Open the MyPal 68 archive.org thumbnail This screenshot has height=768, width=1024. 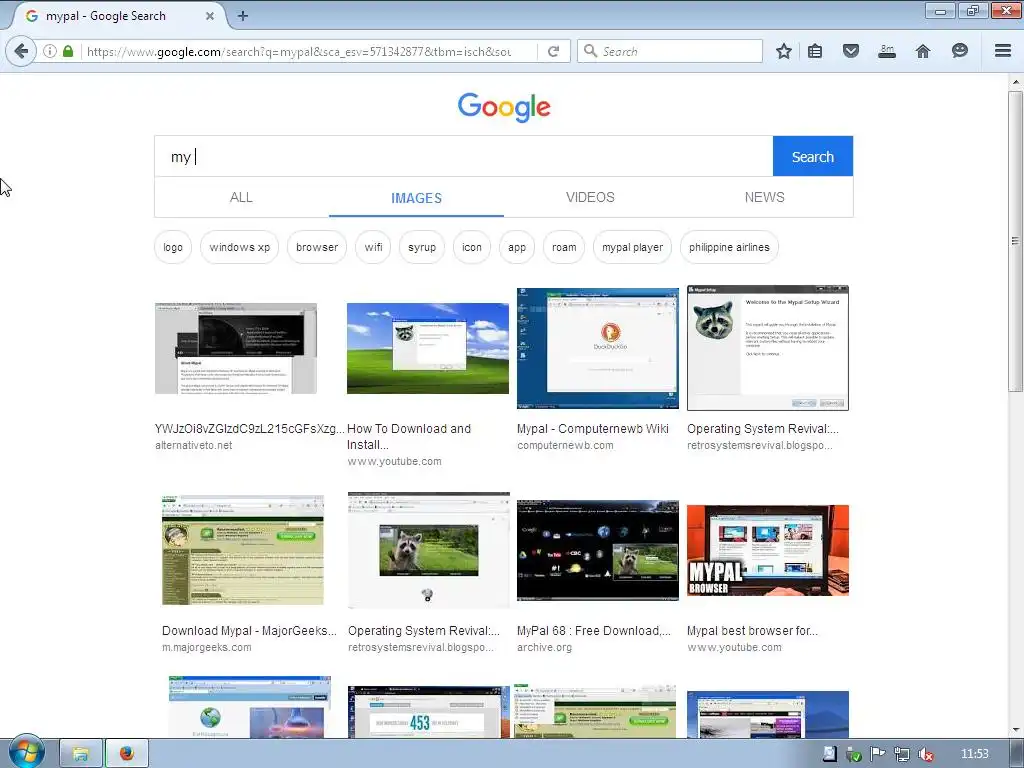(x=598, y=550)
